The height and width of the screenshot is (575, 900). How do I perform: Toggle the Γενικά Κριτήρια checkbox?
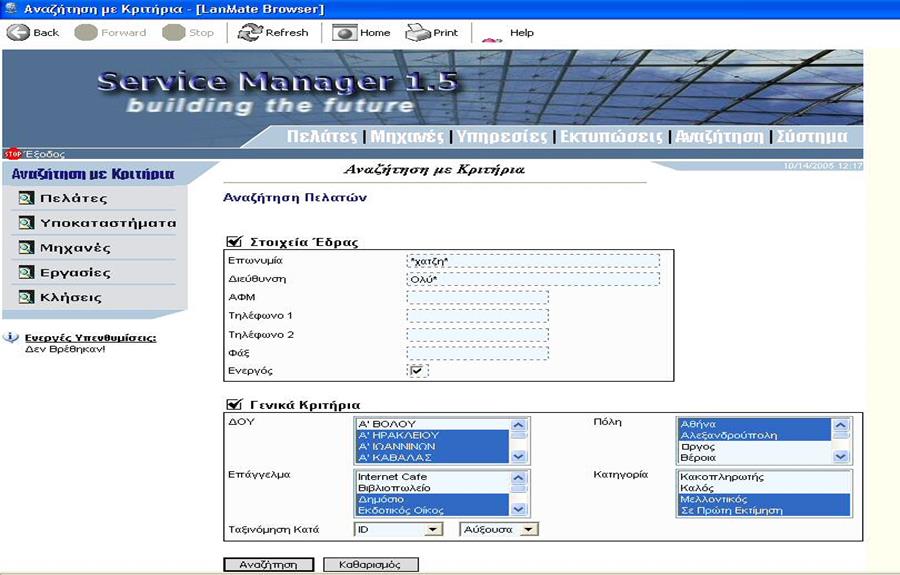point(234,405)
